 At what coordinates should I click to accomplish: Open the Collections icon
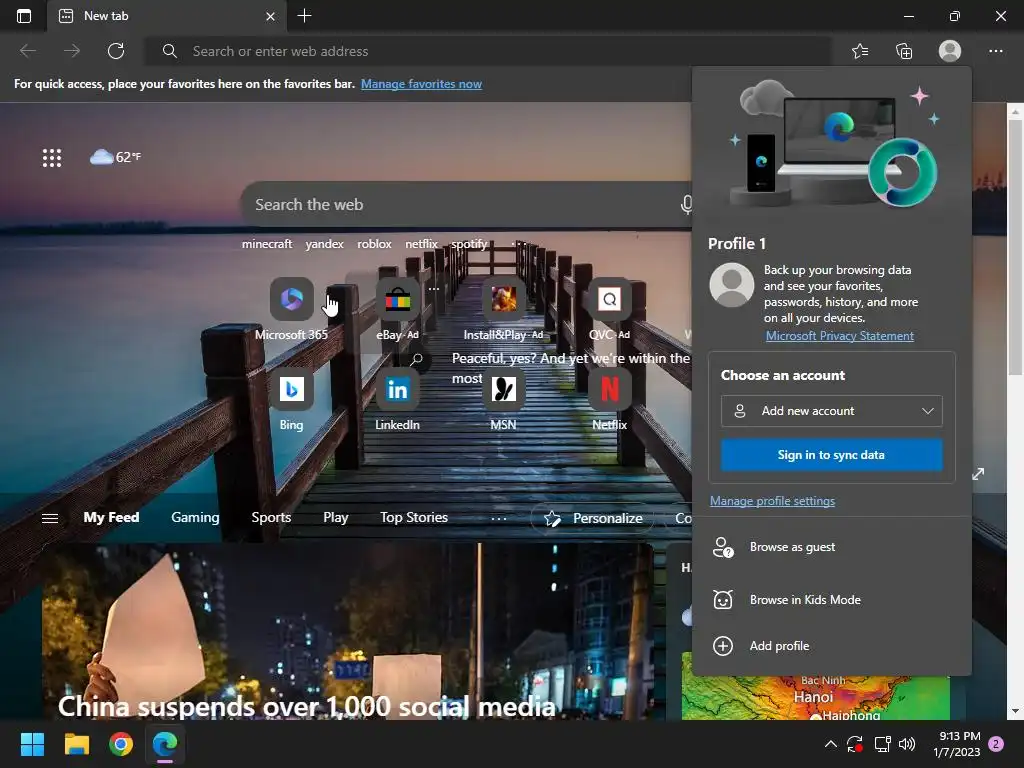click(x=904, y=51)
